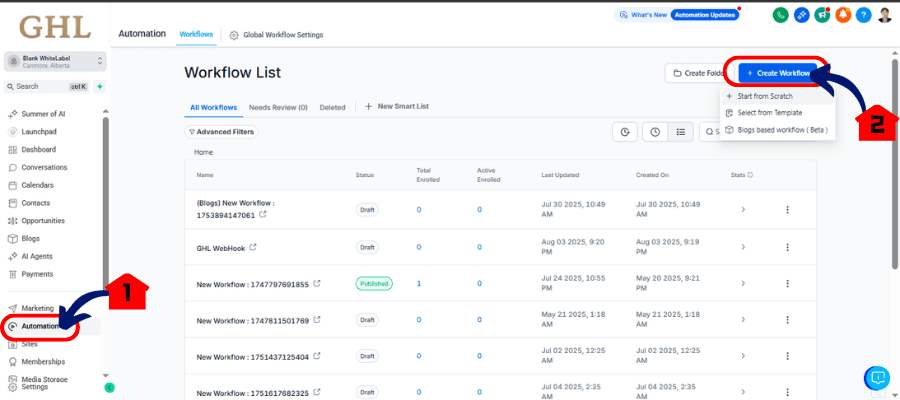Click the green lightning quick actions icon
The image size is (900, 400).
(x=100, y=86)
